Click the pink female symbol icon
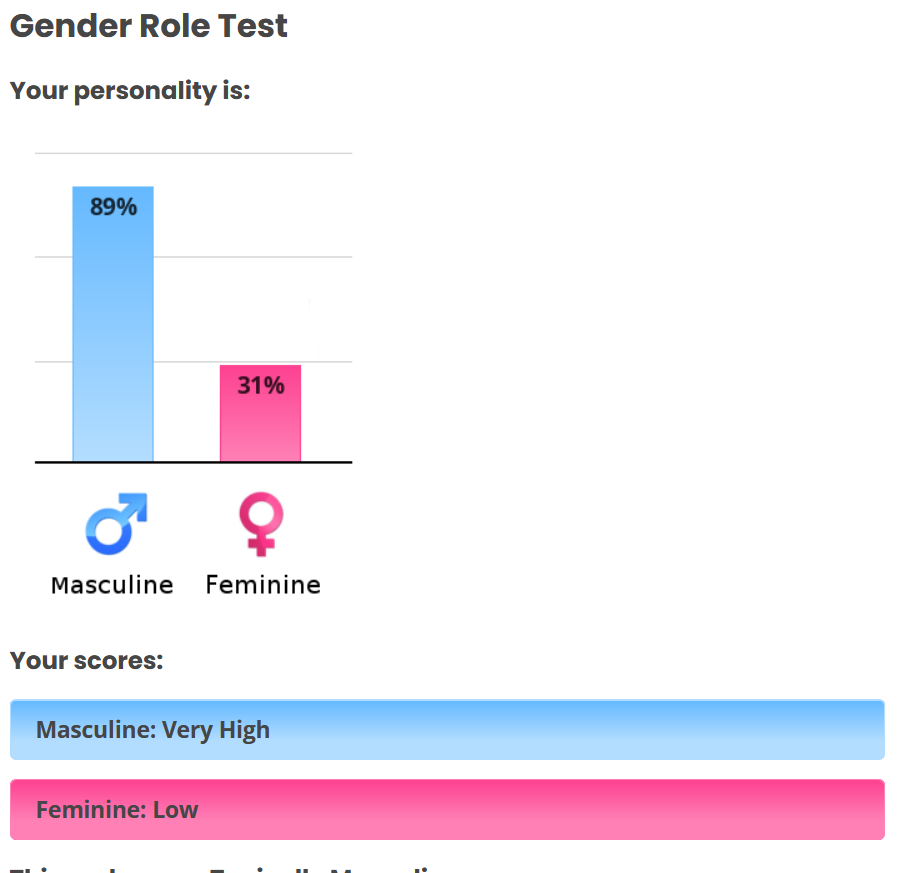The image size is (910, 873). pos(261,524)
